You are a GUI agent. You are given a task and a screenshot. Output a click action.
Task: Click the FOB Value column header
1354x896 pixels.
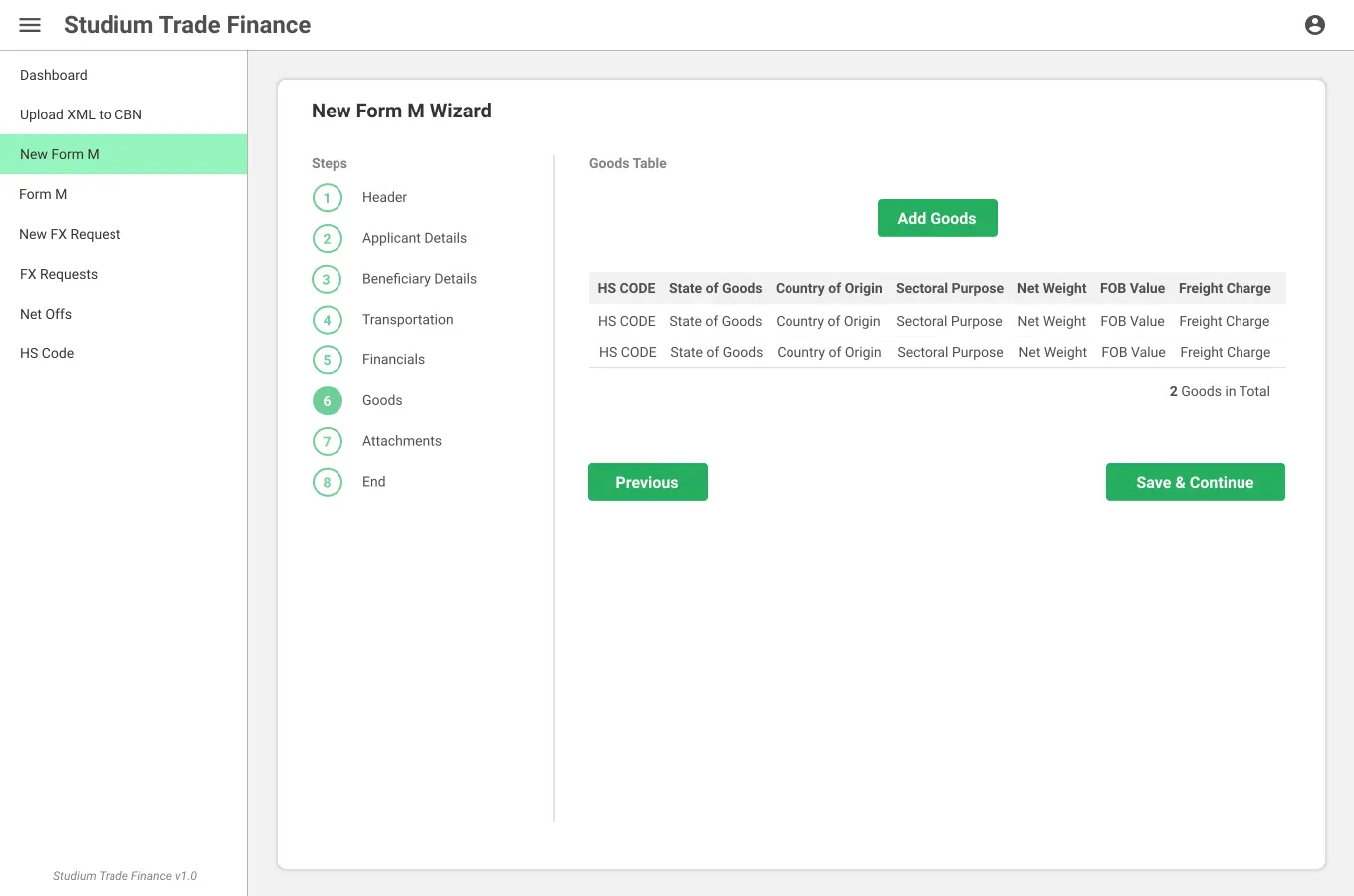point(1132,288)
